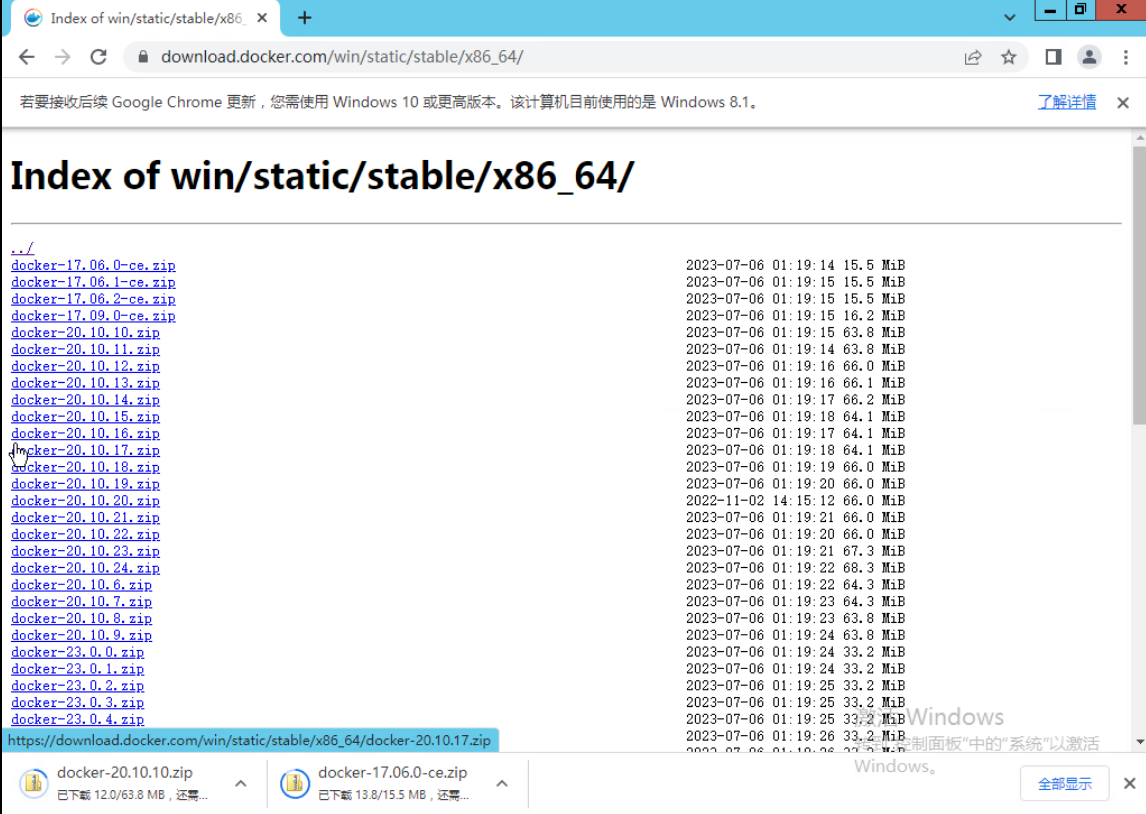Click the docker-23.0.3.zip link

pyautogui.click(x=77, y=702)
